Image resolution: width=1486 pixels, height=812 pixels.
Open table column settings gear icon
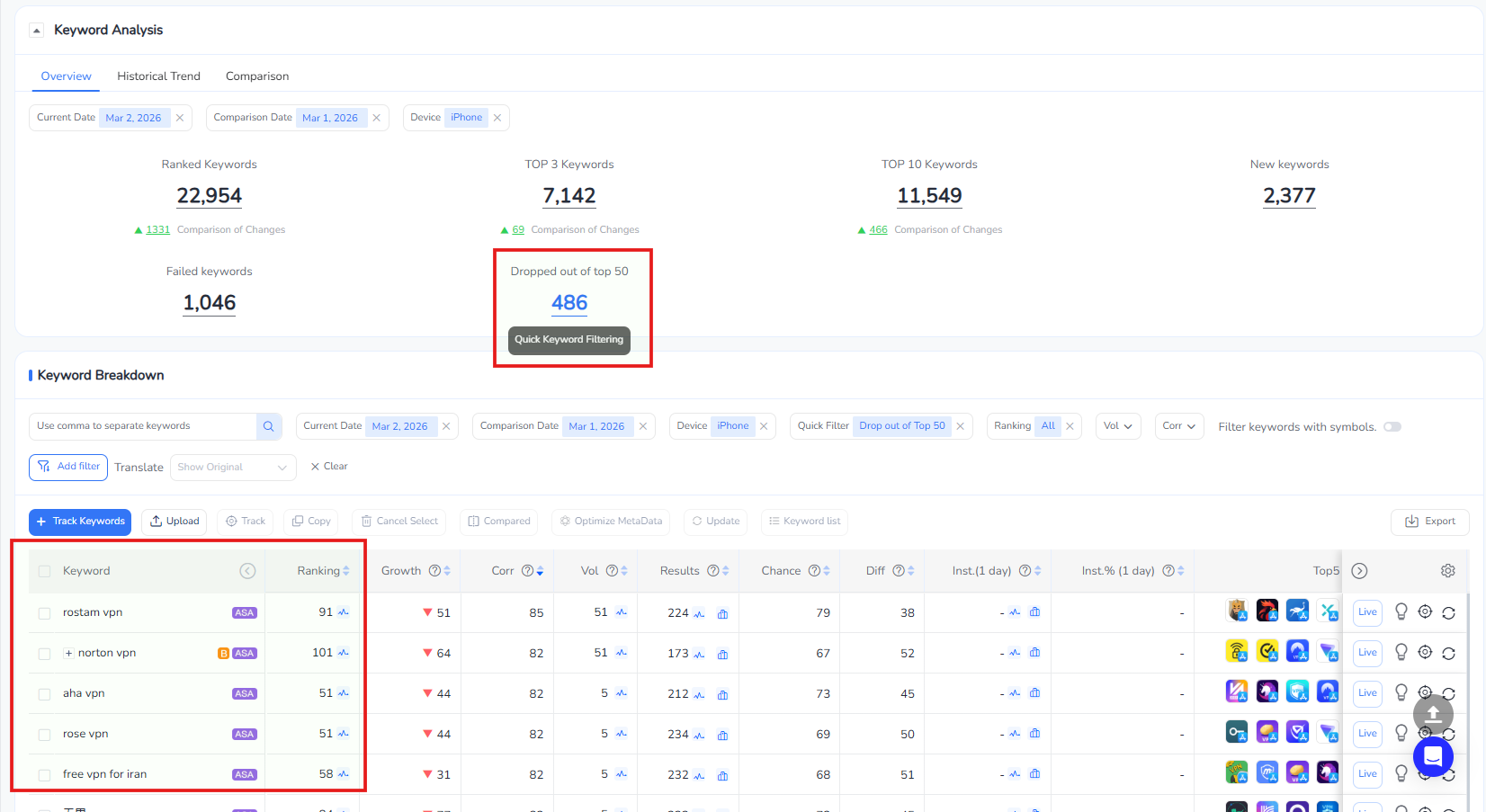tap(1447, 571)
